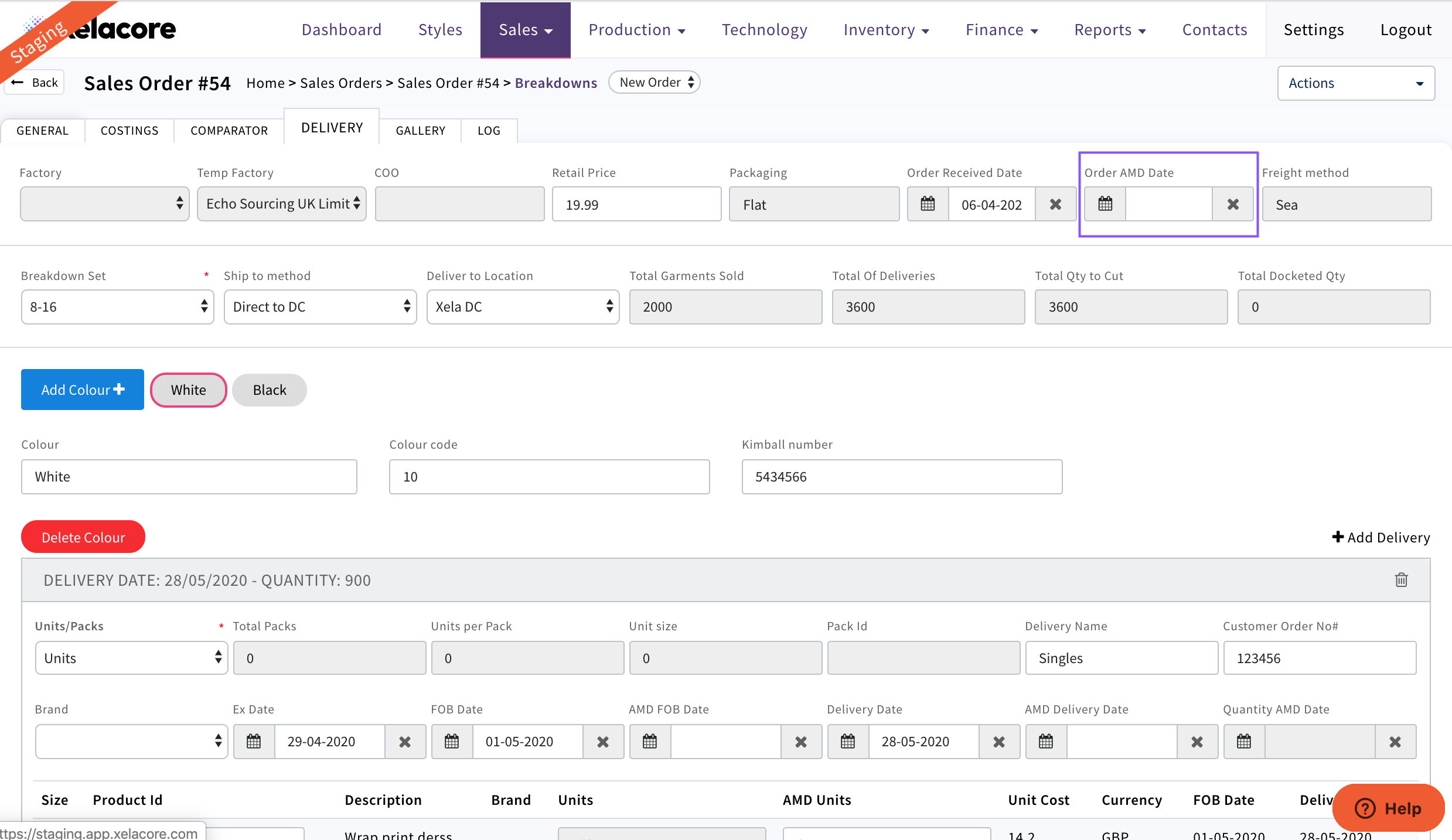Delete the 28/05/2020 delivery with trash icon
The width and height of the screenshot is (1452, 840).
[x=1401, y=580]
